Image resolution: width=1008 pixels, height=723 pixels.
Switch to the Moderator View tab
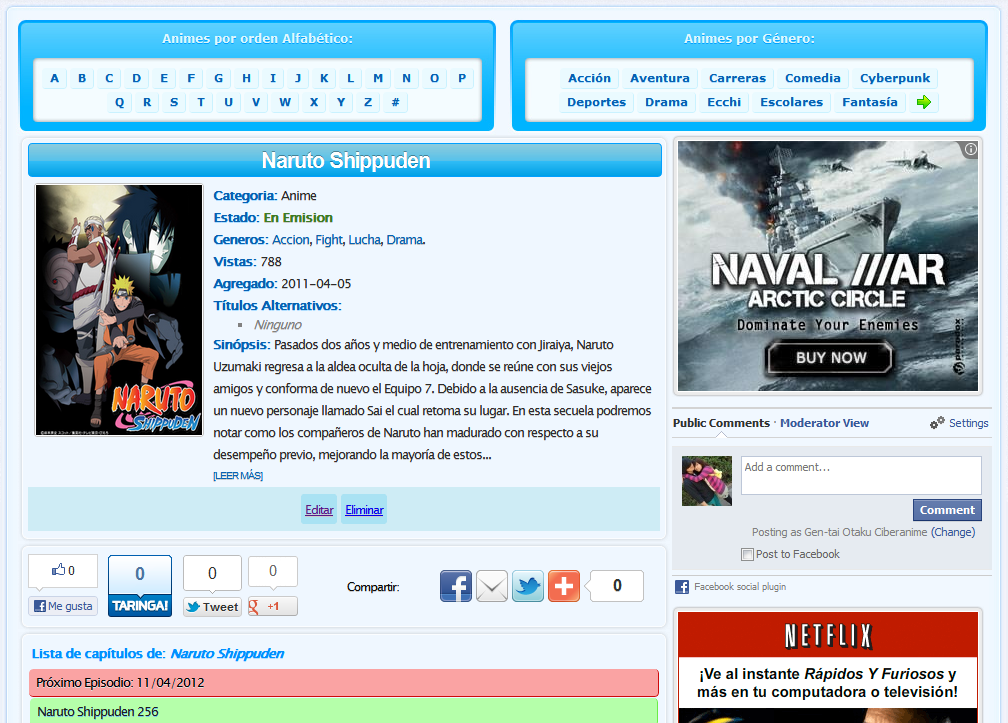click(x=824, y=423)
